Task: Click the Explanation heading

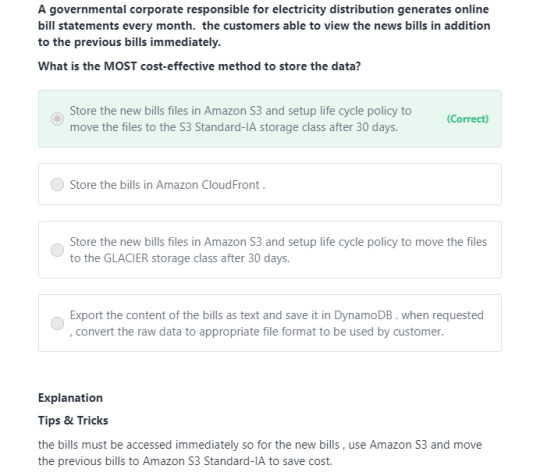Action: pyautogui.click(x=70, y=398)
